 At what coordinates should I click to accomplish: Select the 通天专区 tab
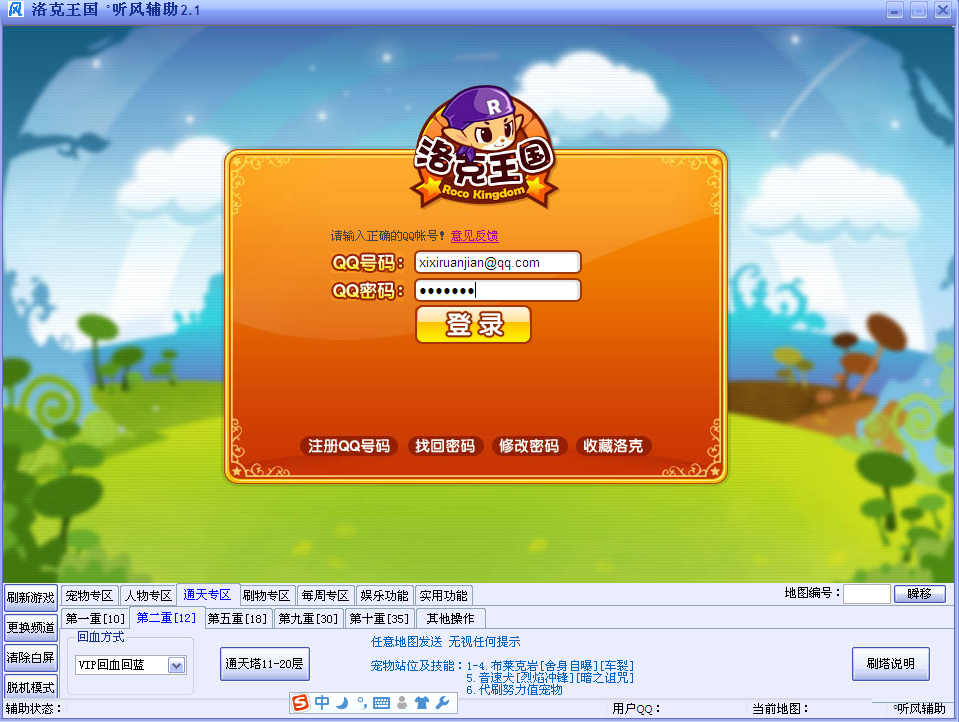click(207, 595)
